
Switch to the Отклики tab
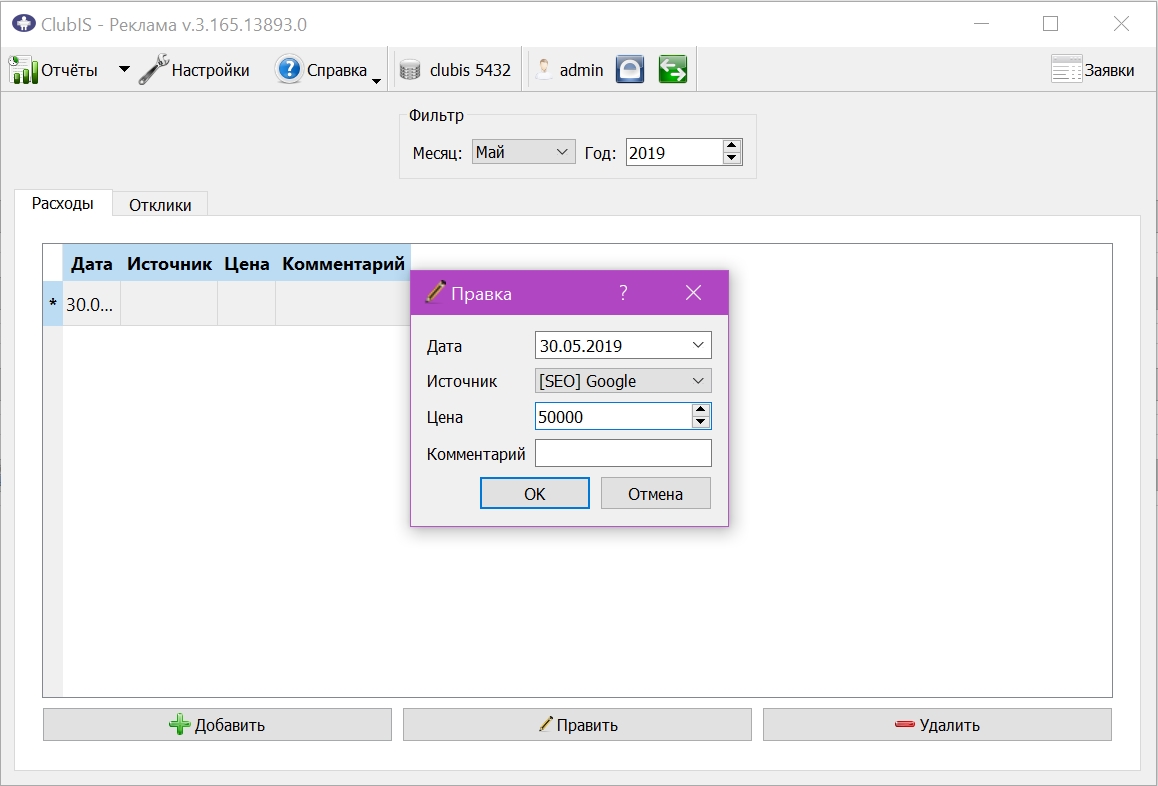pyautogui.click(x=160, y=205)
